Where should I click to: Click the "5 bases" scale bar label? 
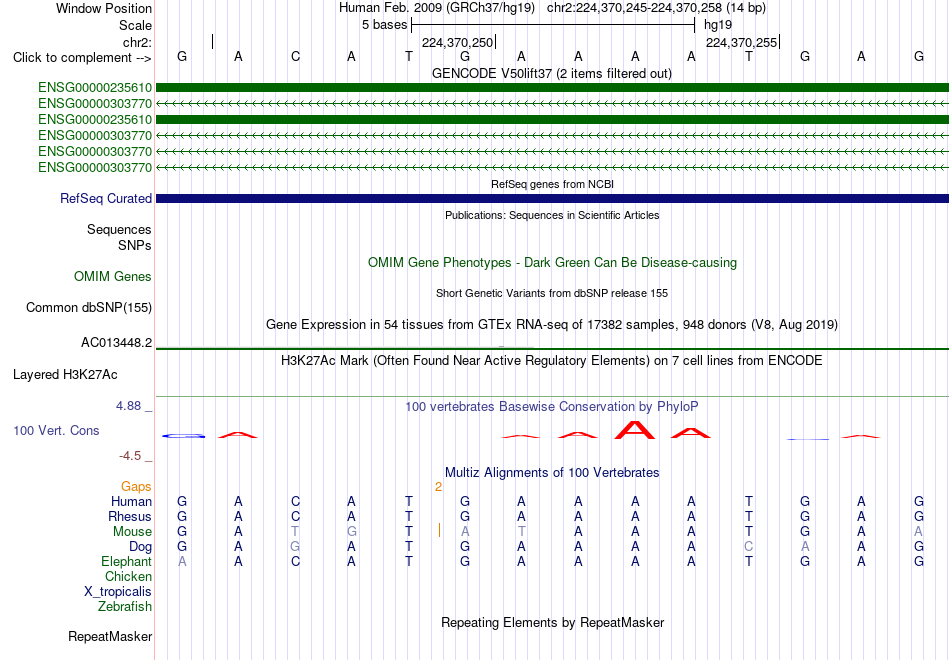[385, 25]
